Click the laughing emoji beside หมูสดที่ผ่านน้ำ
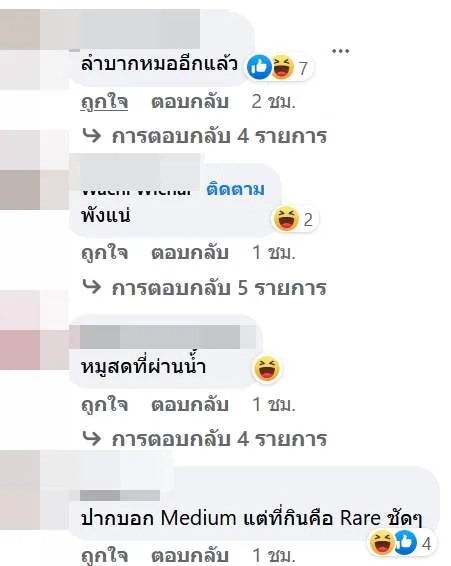 [x=267, y=368]
